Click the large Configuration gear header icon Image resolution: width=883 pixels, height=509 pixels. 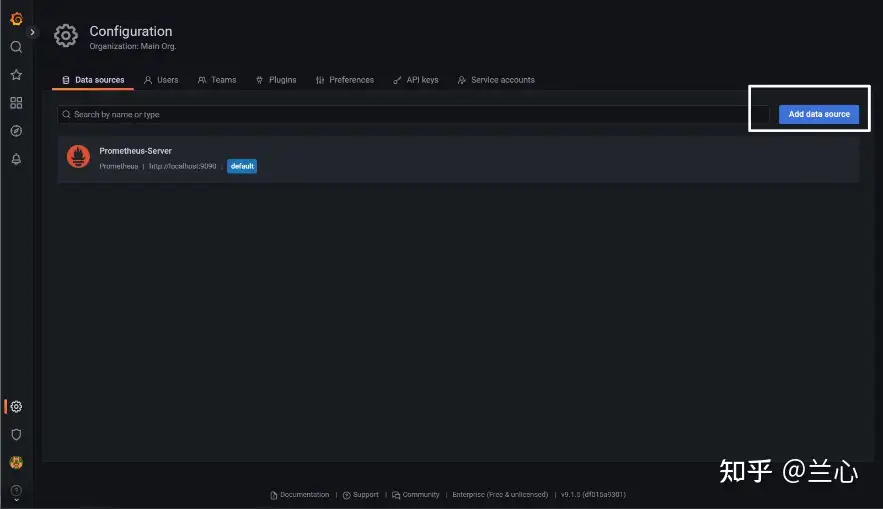[66, 35]
